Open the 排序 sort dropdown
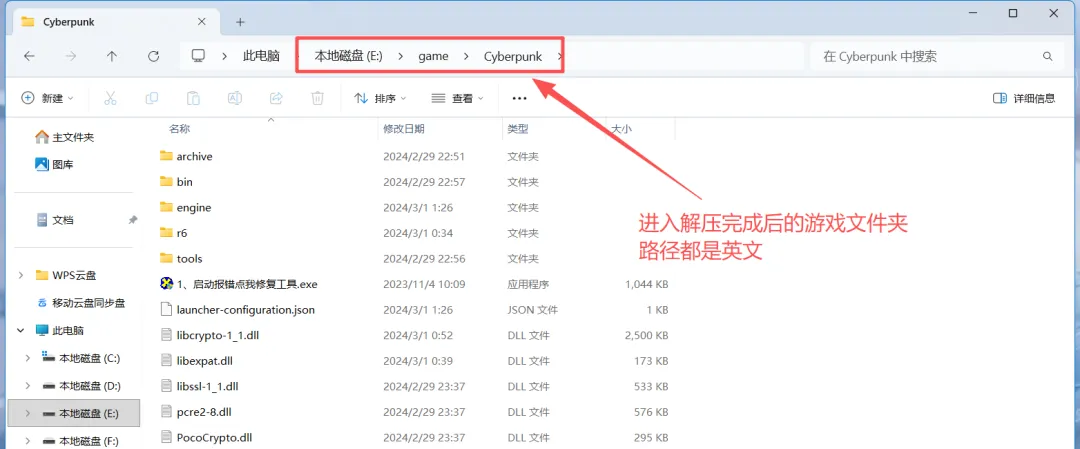 pyautogui.click(x=380, y=98)
